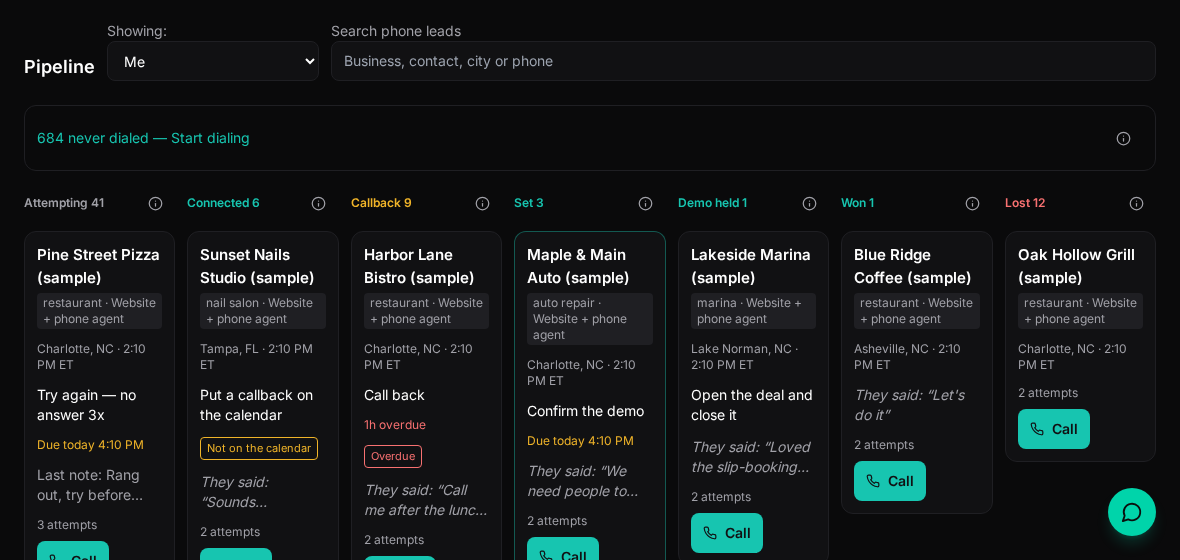Click 'Due today 4:10 PM' on Pine Street Pizza
Viewport: 1180px width, 560px height.
tap(90, 445)
